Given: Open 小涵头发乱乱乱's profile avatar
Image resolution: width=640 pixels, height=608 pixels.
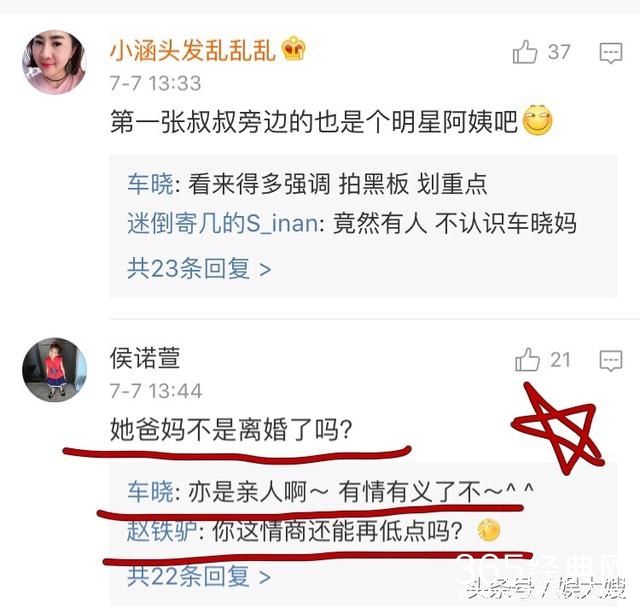Looking at the screenshot, I should pos(54,62).
